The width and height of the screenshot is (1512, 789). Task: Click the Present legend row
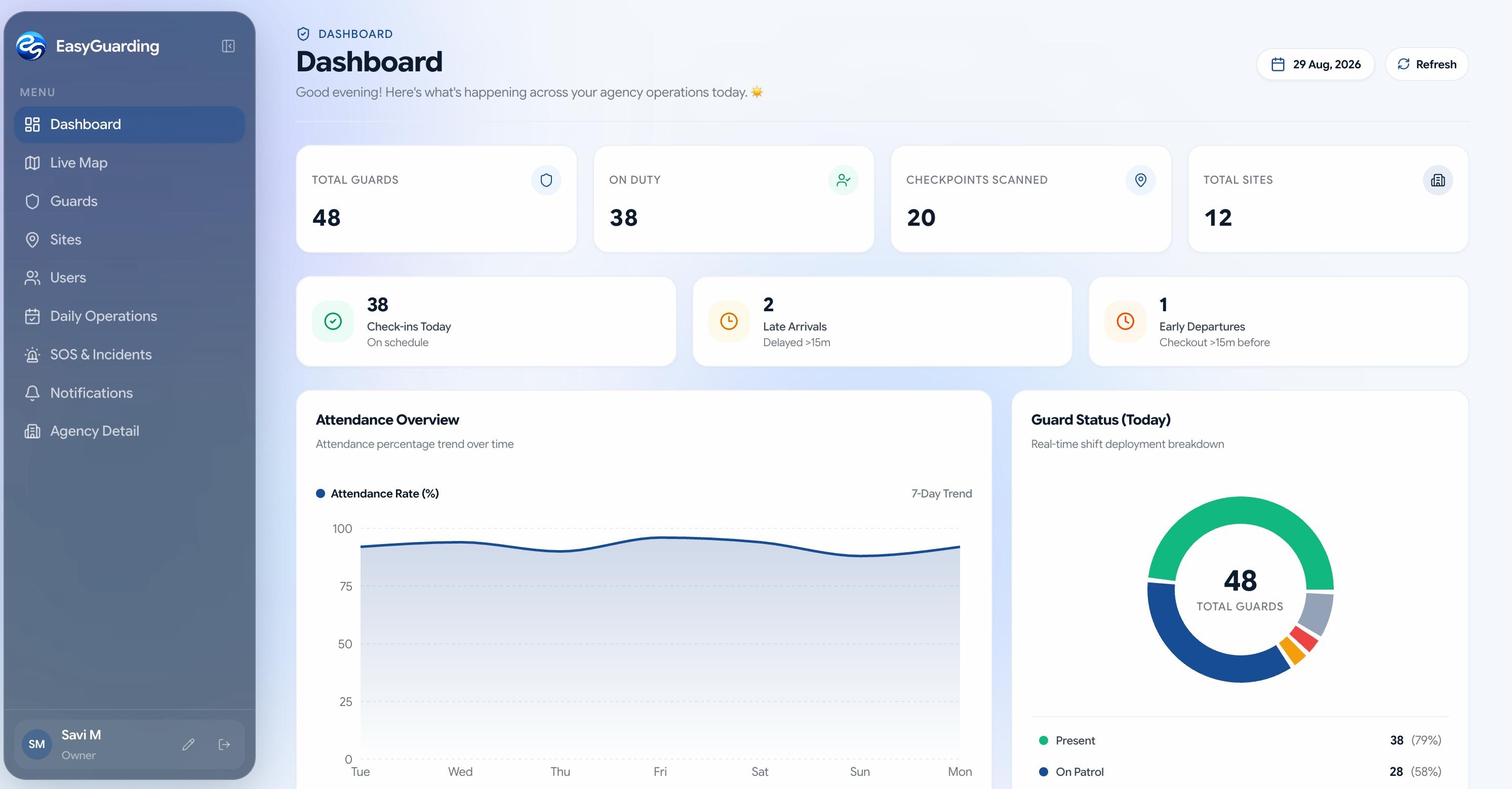tap(1240, 740)
